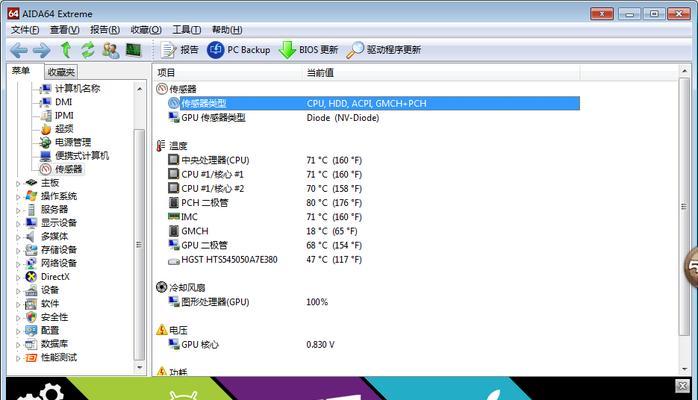
Task: Select CPU #1/核心 #1 row
Action: (x=373, y=174)
